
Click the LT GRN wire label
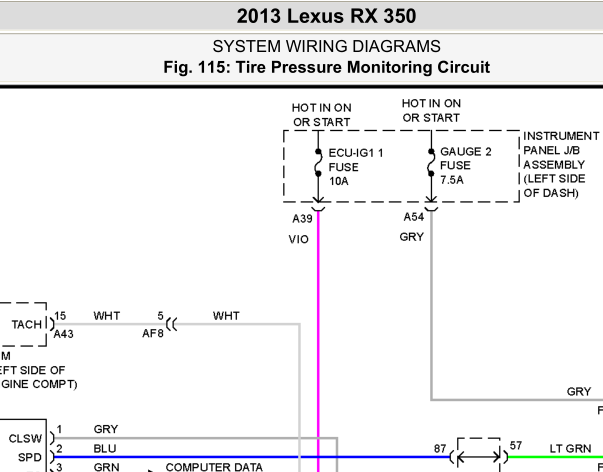click(x=570, y=449)
